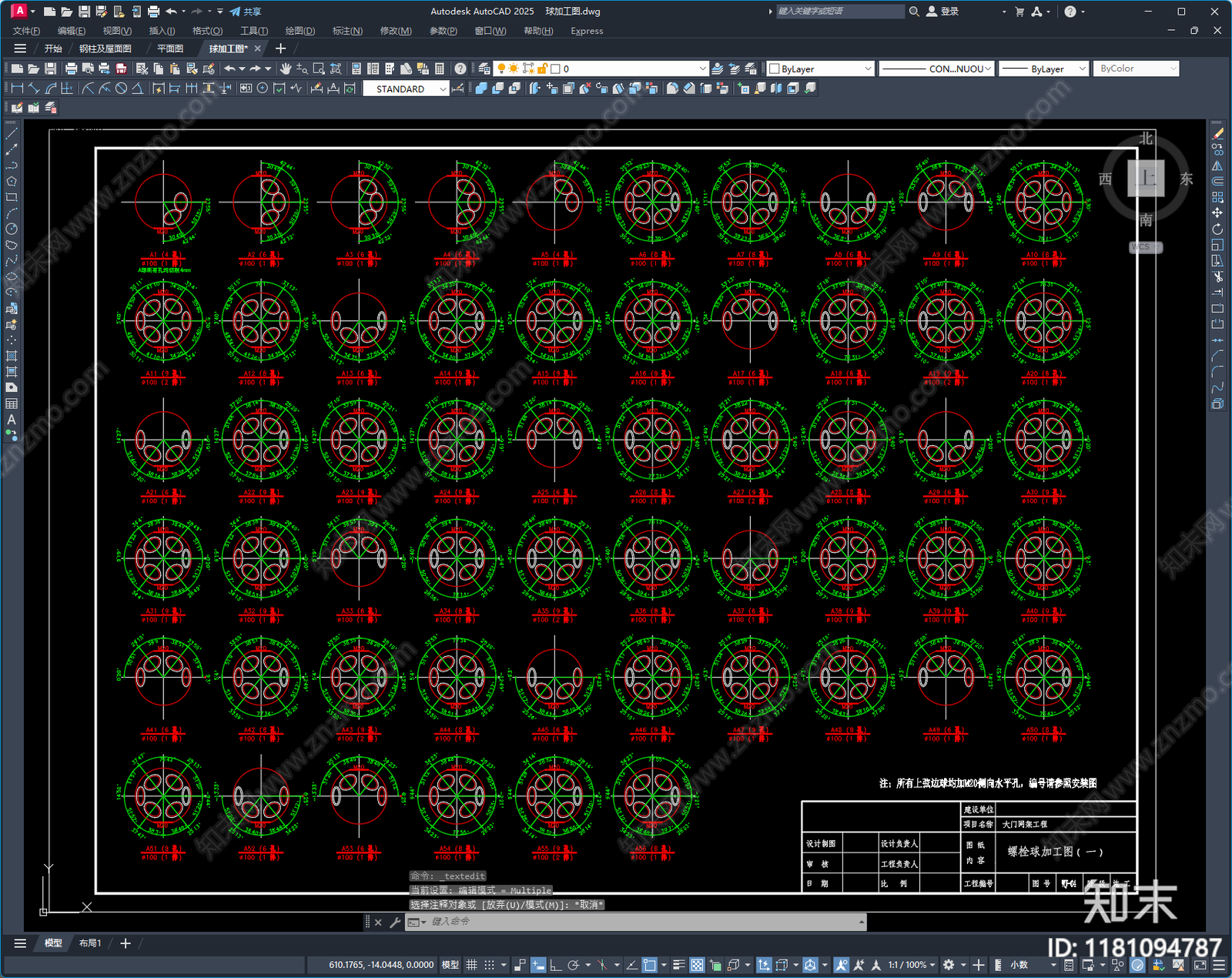Screen dimensions: 1232x978
Task: Open the ByLayer color dropdown
Action: coord(821,69)
